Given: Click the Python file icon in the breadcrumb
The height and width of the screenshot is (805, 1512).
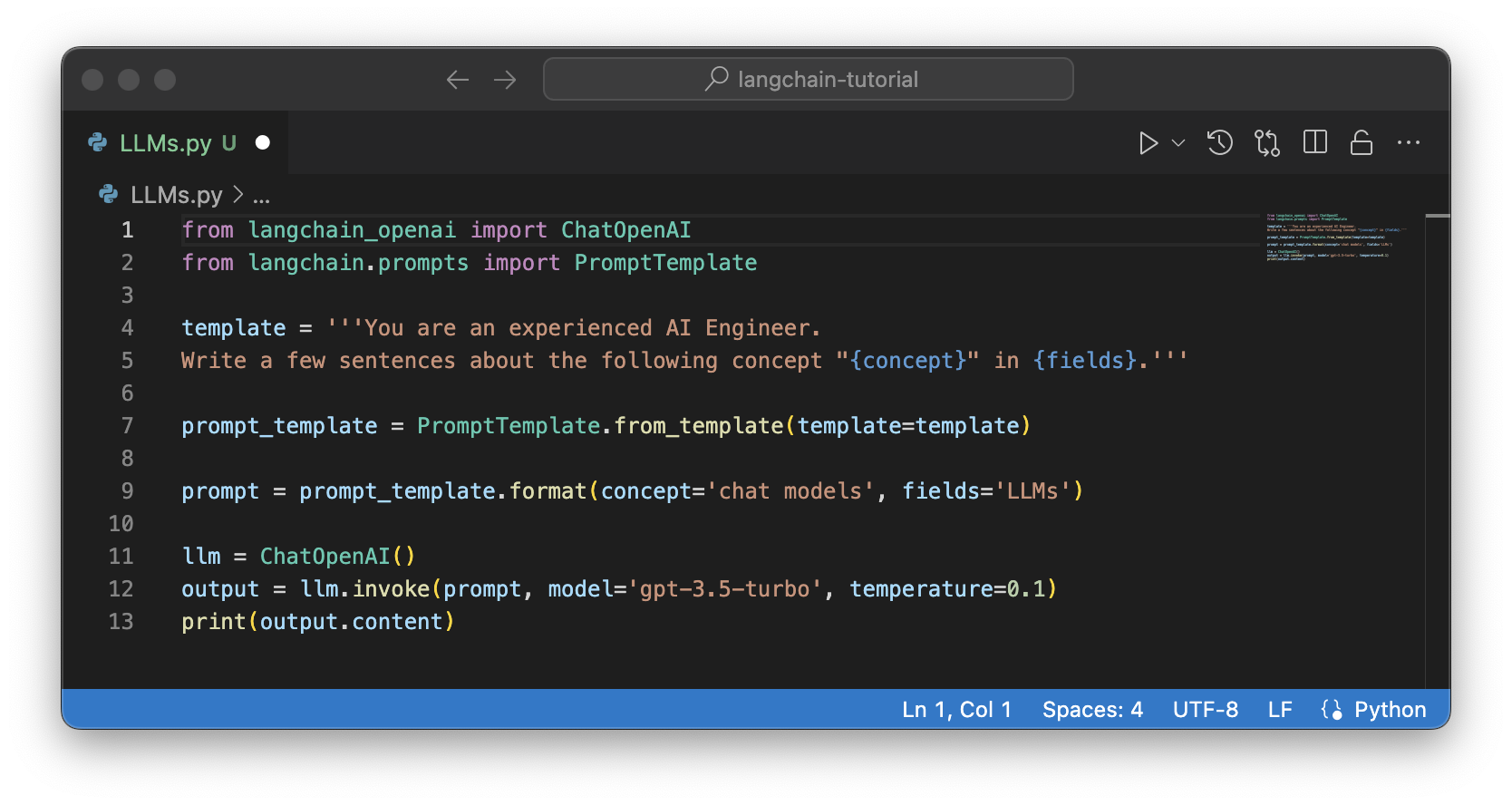Looking at the screenshot, I should [x=109, y=194].
